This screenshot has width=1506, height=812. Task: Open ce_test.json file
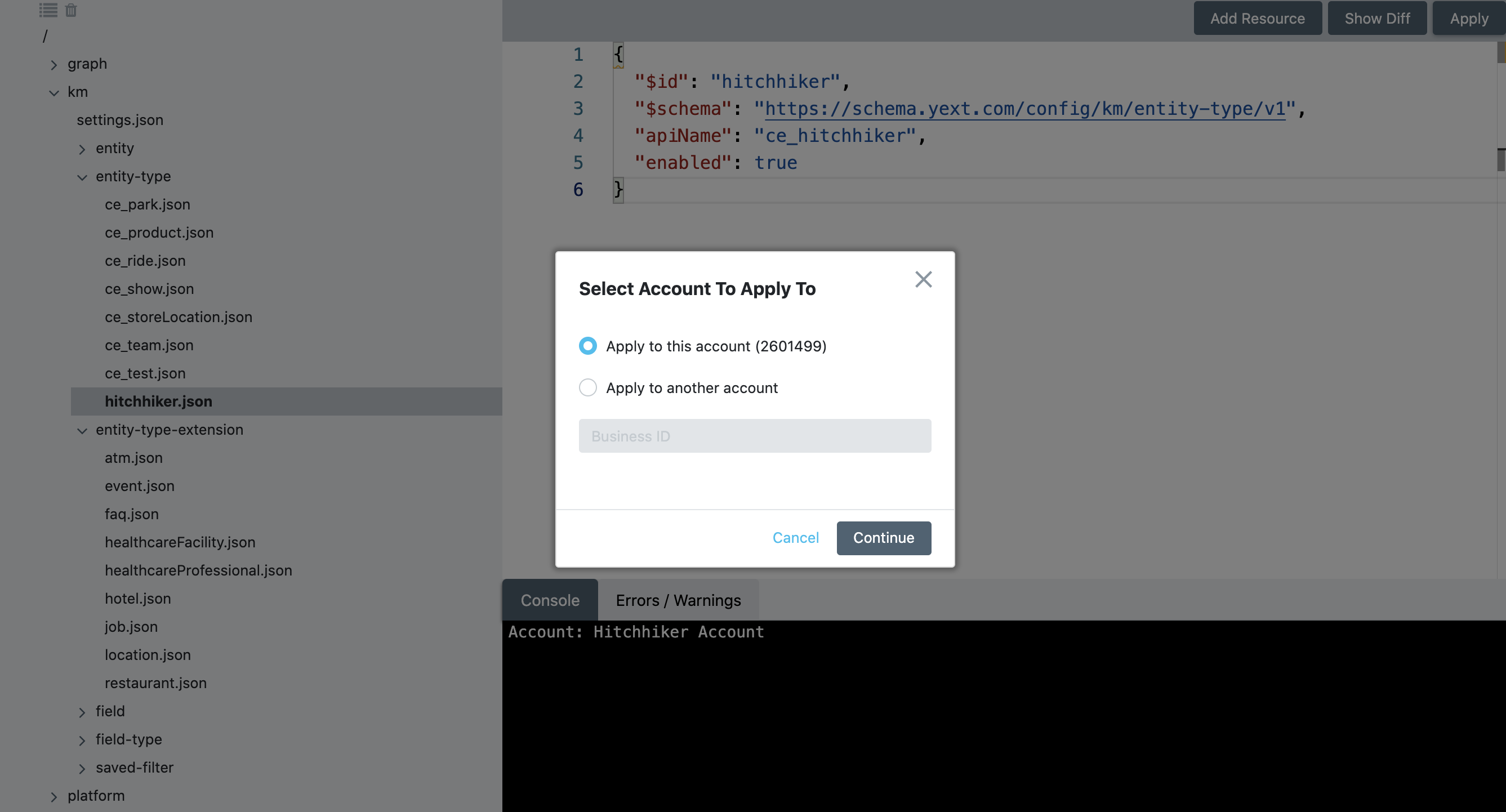[x=145, y=373]
